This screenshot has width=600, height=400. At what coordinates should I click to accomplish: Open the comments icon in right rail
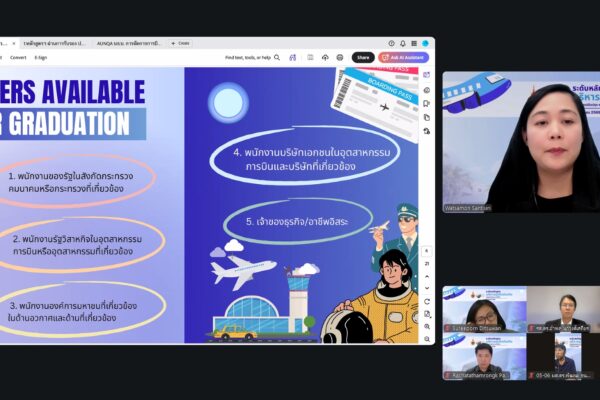point(427,90)
